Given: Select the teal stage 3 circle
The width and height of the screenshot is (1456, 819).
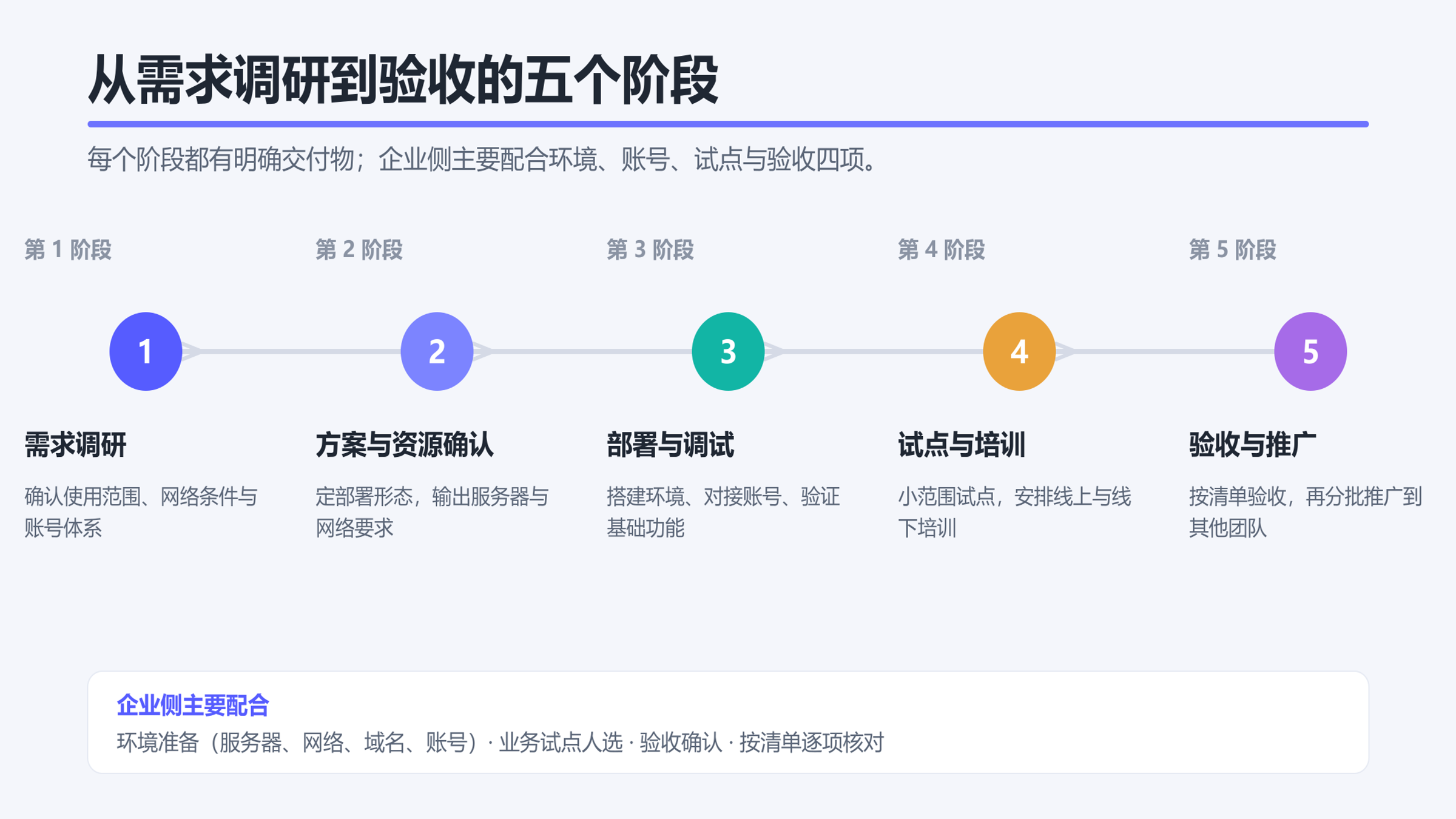Looking at the screenshot, I should pos(728,351).
